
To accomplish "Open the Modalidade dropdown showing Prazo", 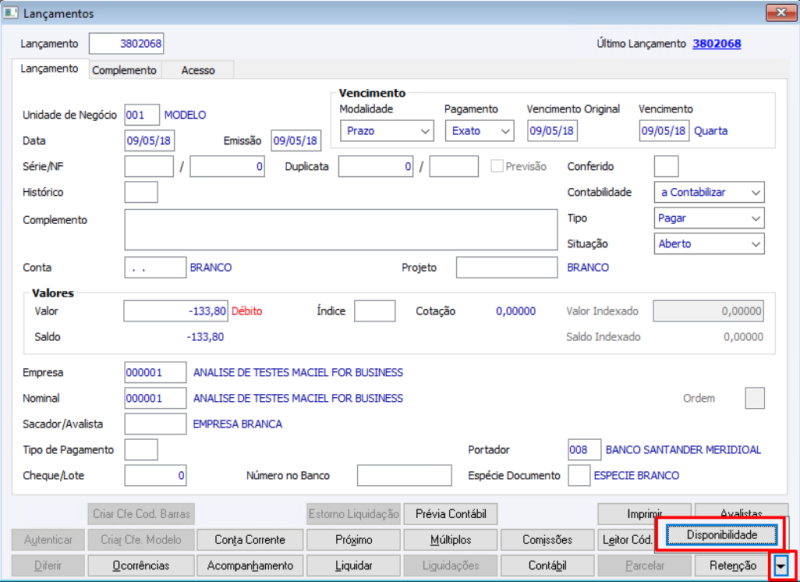I will (387, 131).
